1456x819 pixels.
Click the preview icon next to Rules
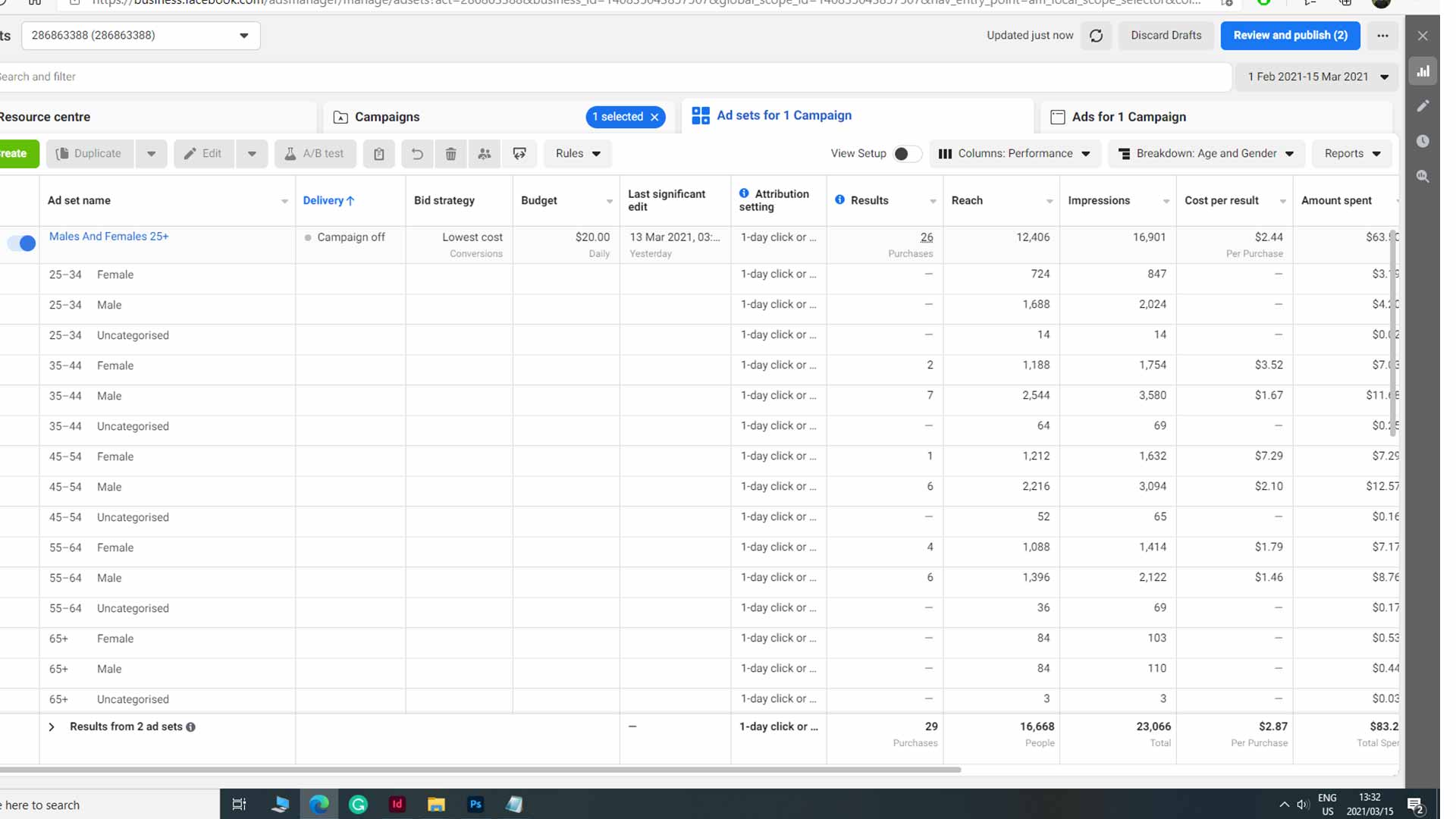tap(519, 154)
